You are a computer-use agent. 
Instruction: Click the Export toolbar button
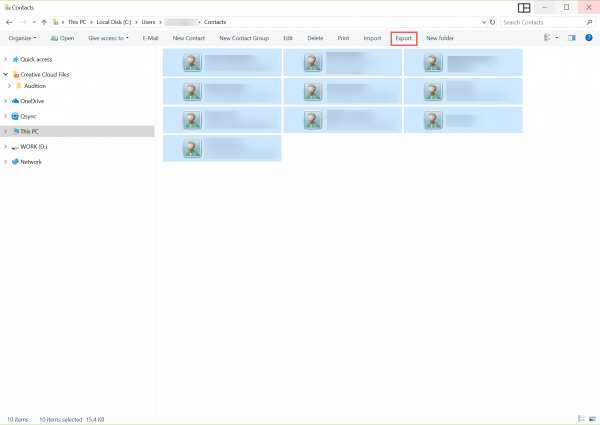404,38
